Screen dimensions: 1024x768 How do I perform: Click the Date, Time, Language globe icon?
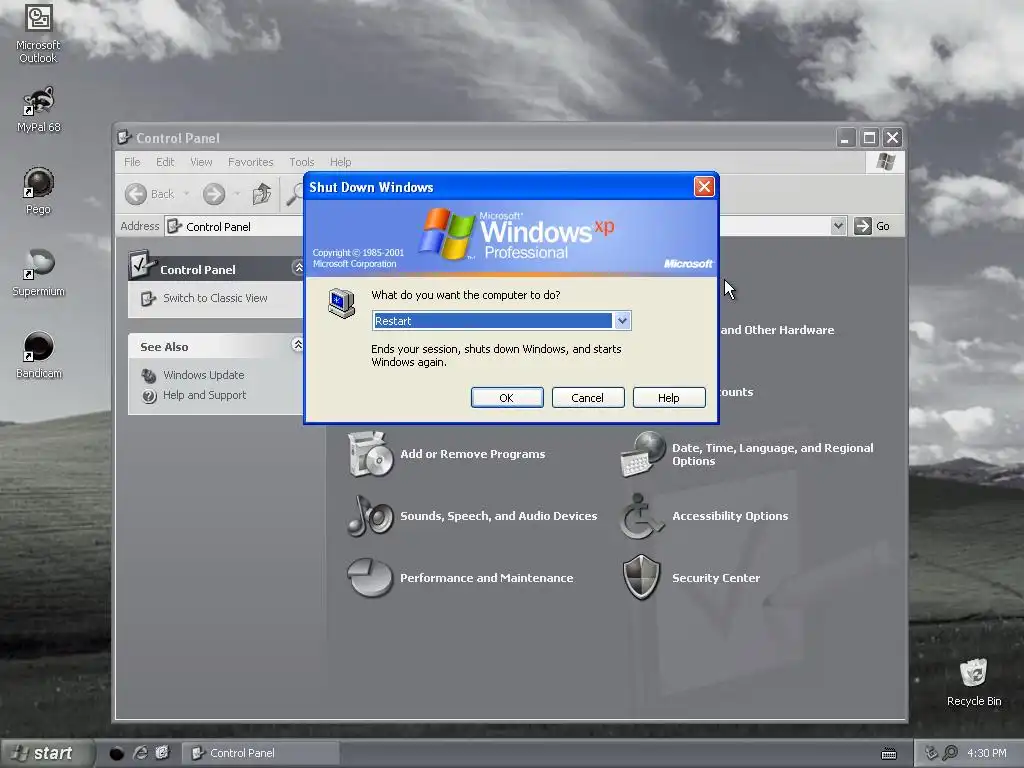(x=643, y=454)
